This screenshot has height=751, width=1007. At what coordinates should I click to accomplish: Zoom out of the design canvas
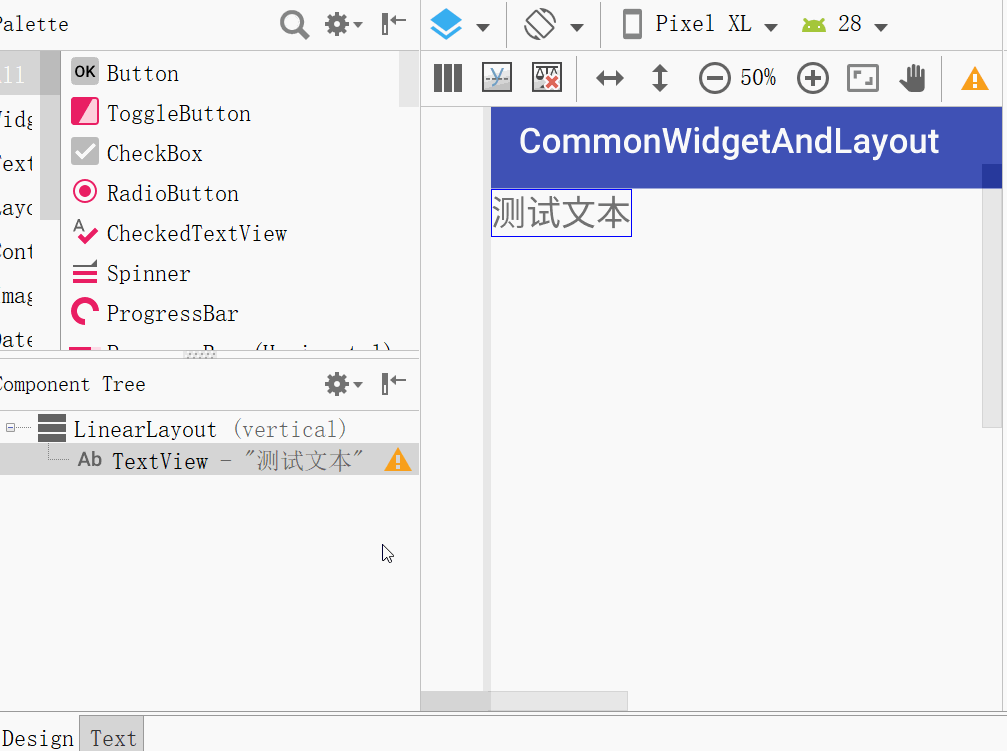click(715, 77)
